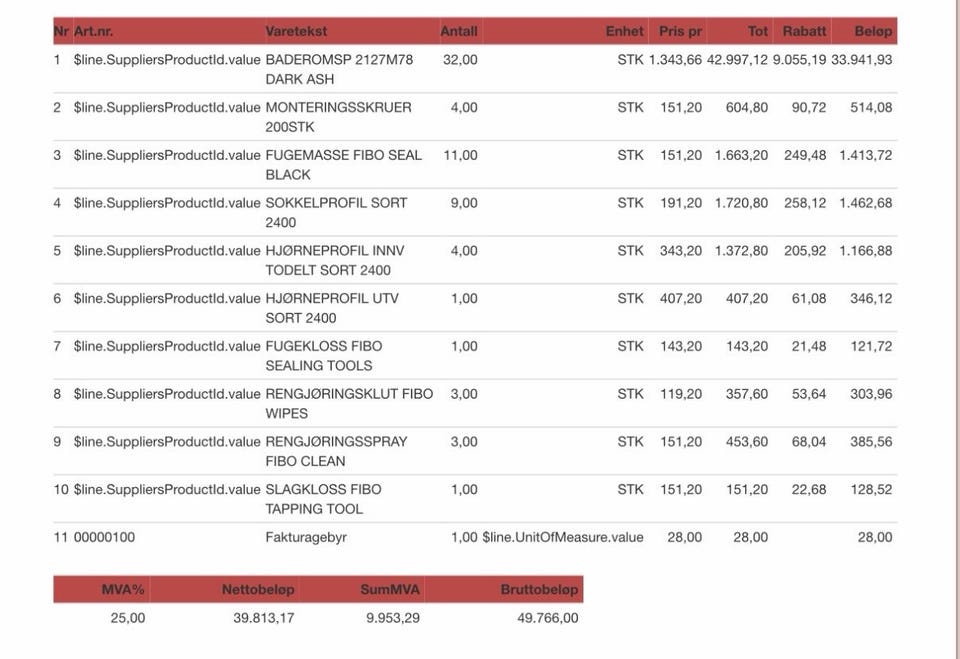Click the Varetekst column header
The width and height of the screenshot is (960, 659).
click(x=296, y=31)
